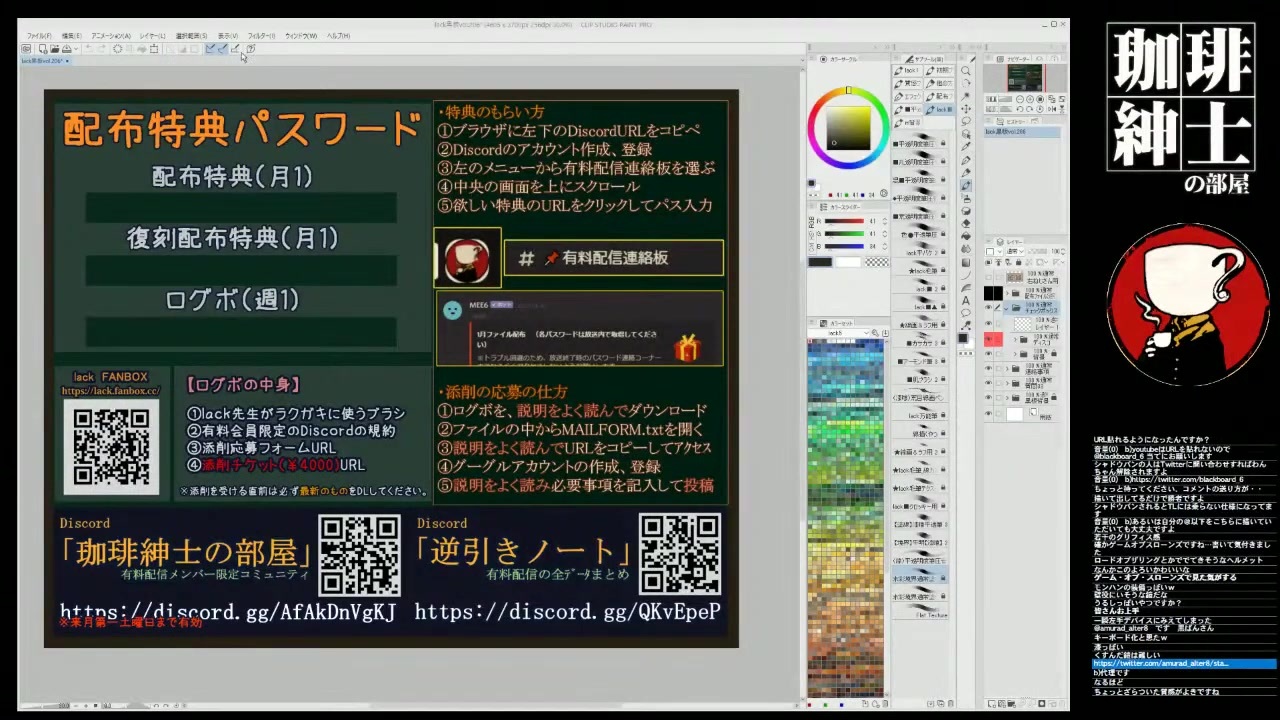This screenshot has width=1280, height=720.
Task: Expand the ディスコ folder layer
Action: [1014, 339]
